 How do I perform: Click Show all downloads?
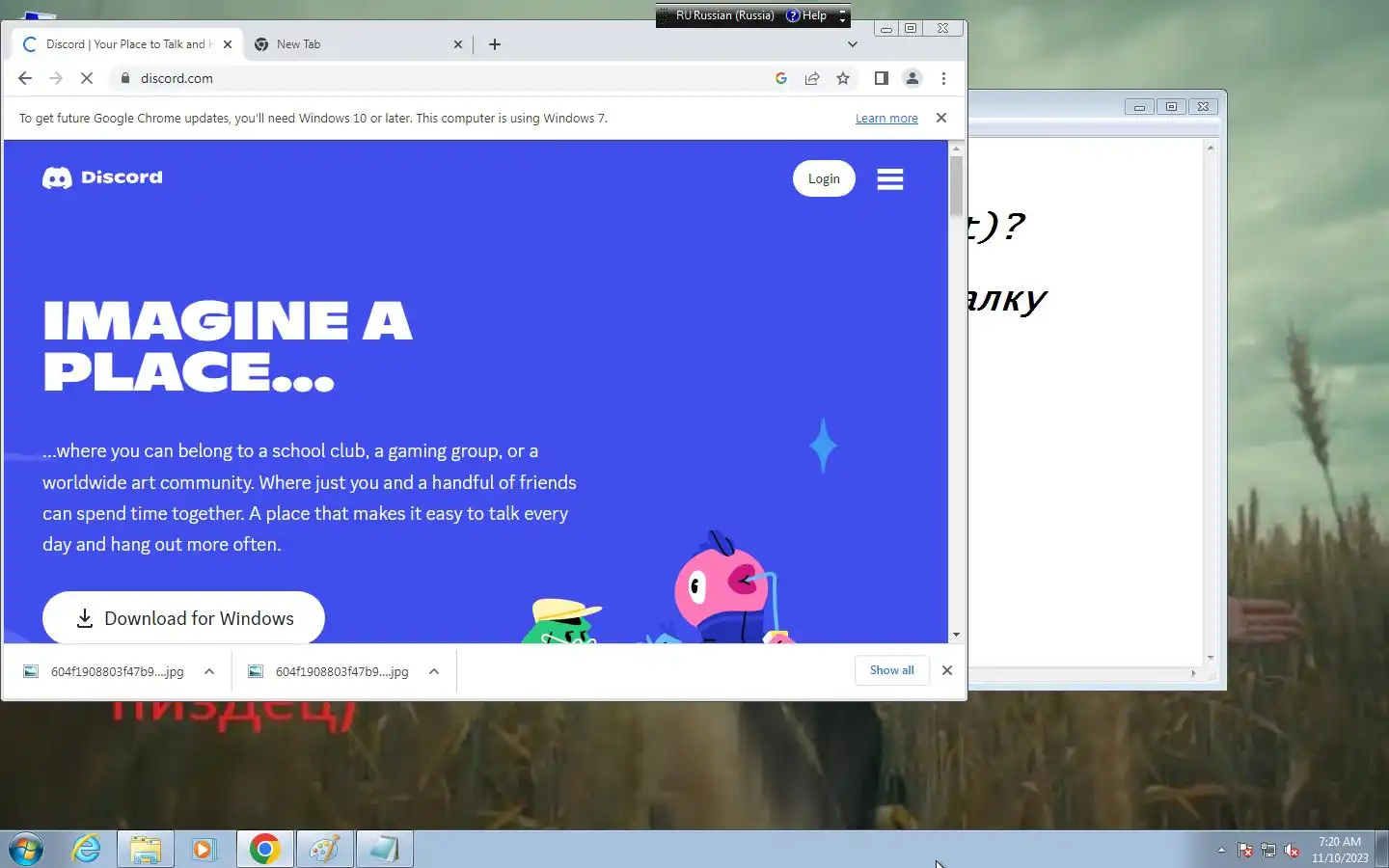point(891,670)
